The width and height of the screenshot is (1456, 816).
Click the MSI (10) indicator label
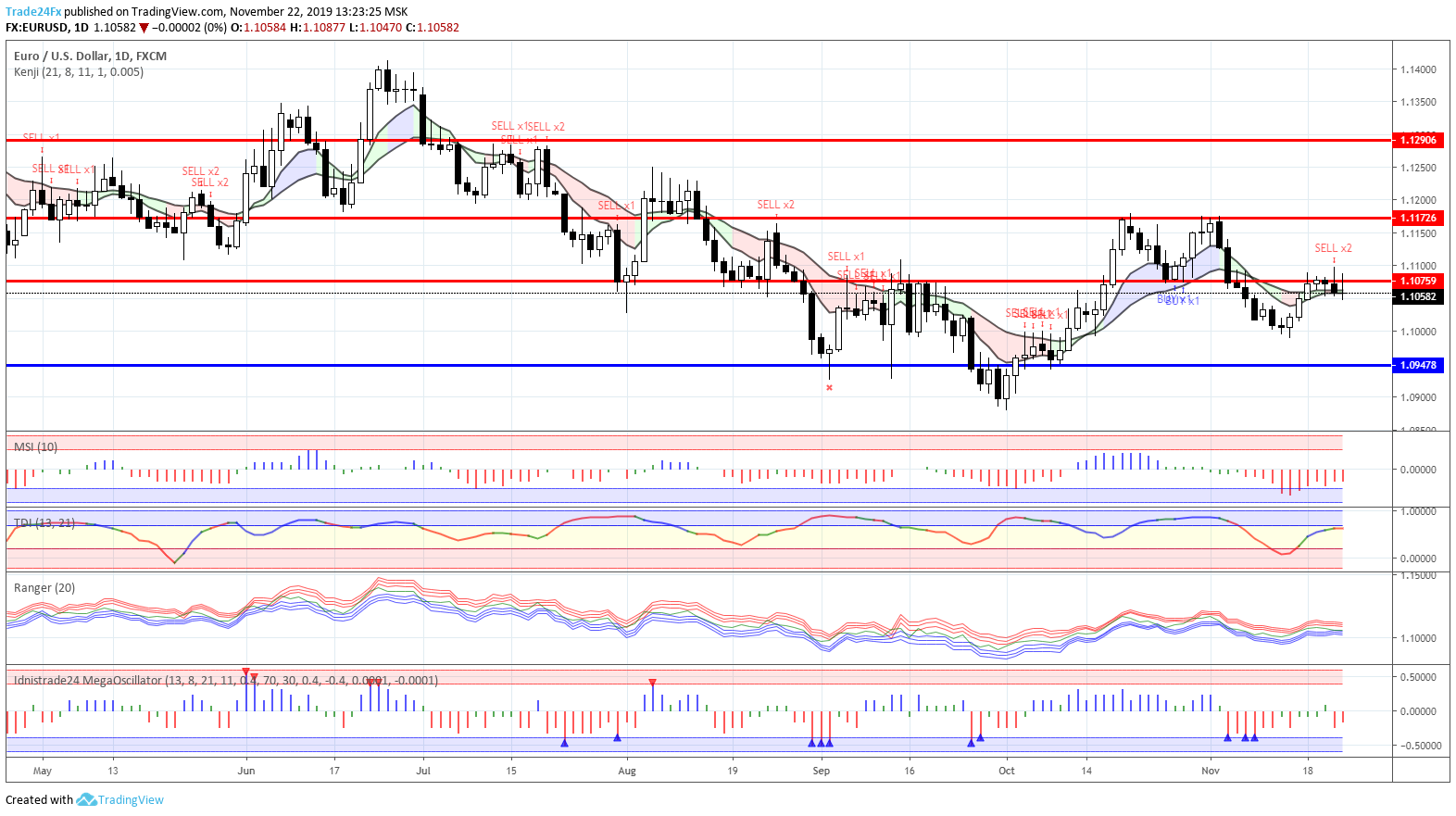click(36, 447)
